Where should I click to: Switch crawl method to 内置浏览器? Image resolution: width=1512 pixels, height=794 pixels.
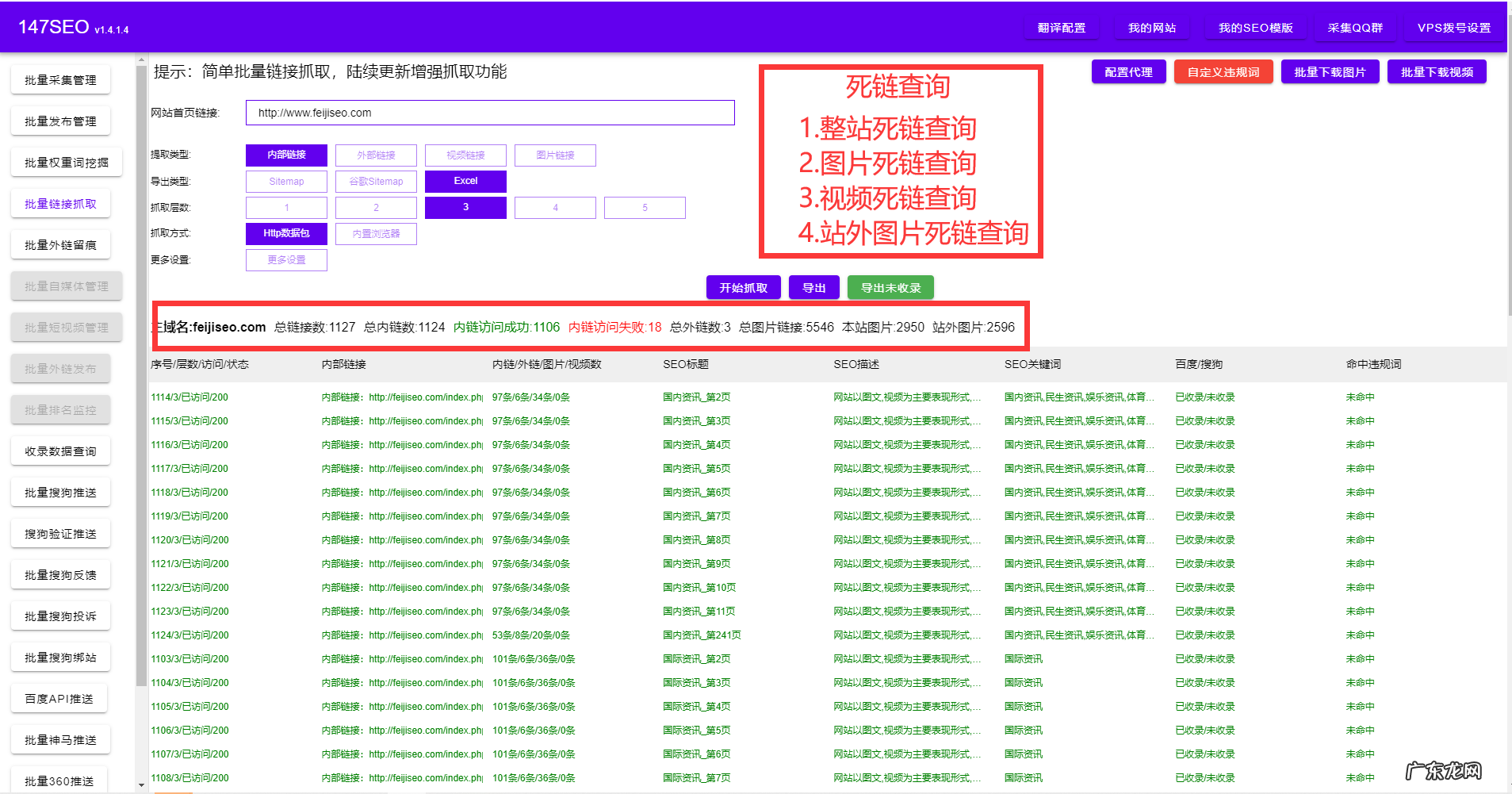376,233
